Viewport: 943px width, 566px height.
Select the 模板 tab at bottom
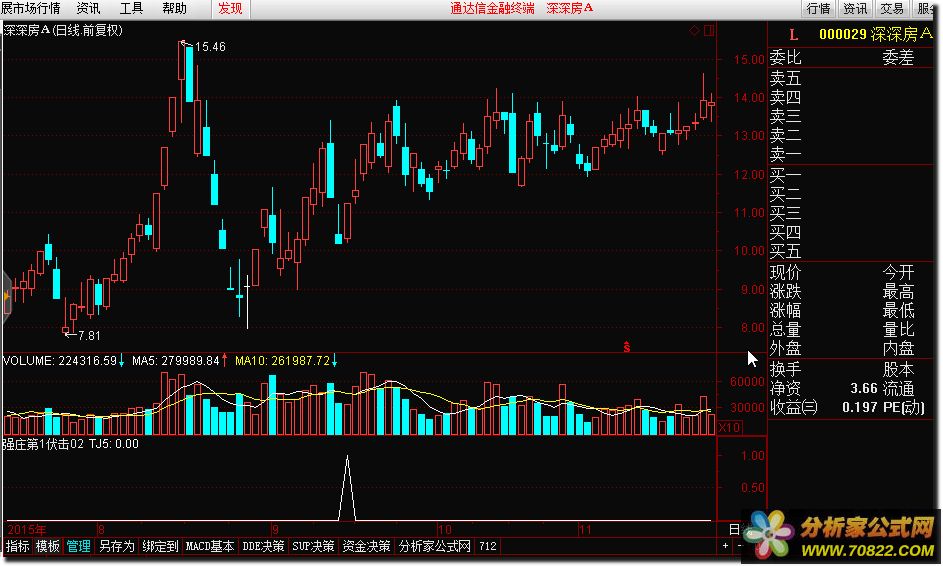click(x=48, y=546)
